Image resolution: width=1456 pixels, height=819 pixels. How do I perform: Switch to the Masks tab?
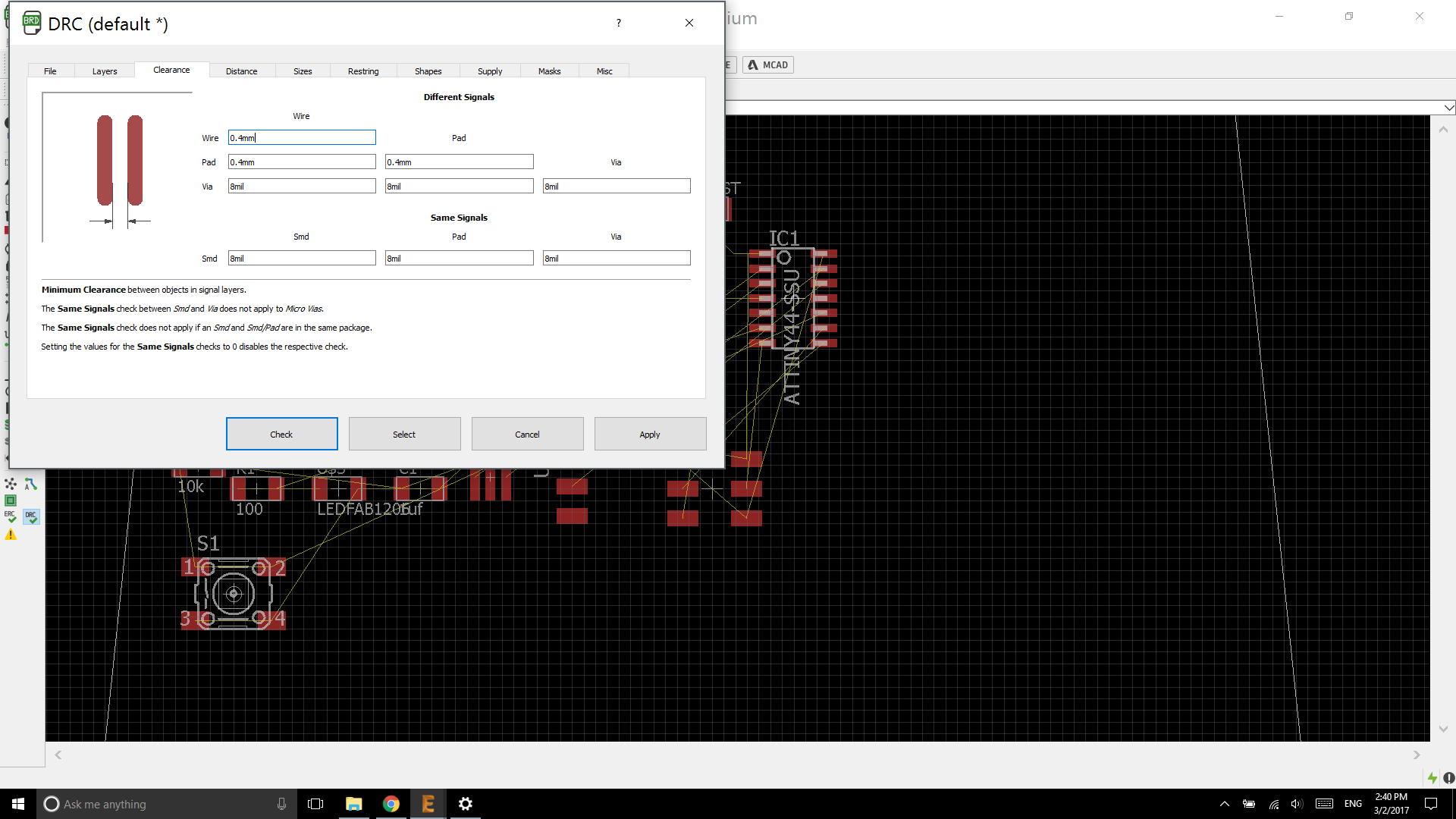(x=549, y=71)
